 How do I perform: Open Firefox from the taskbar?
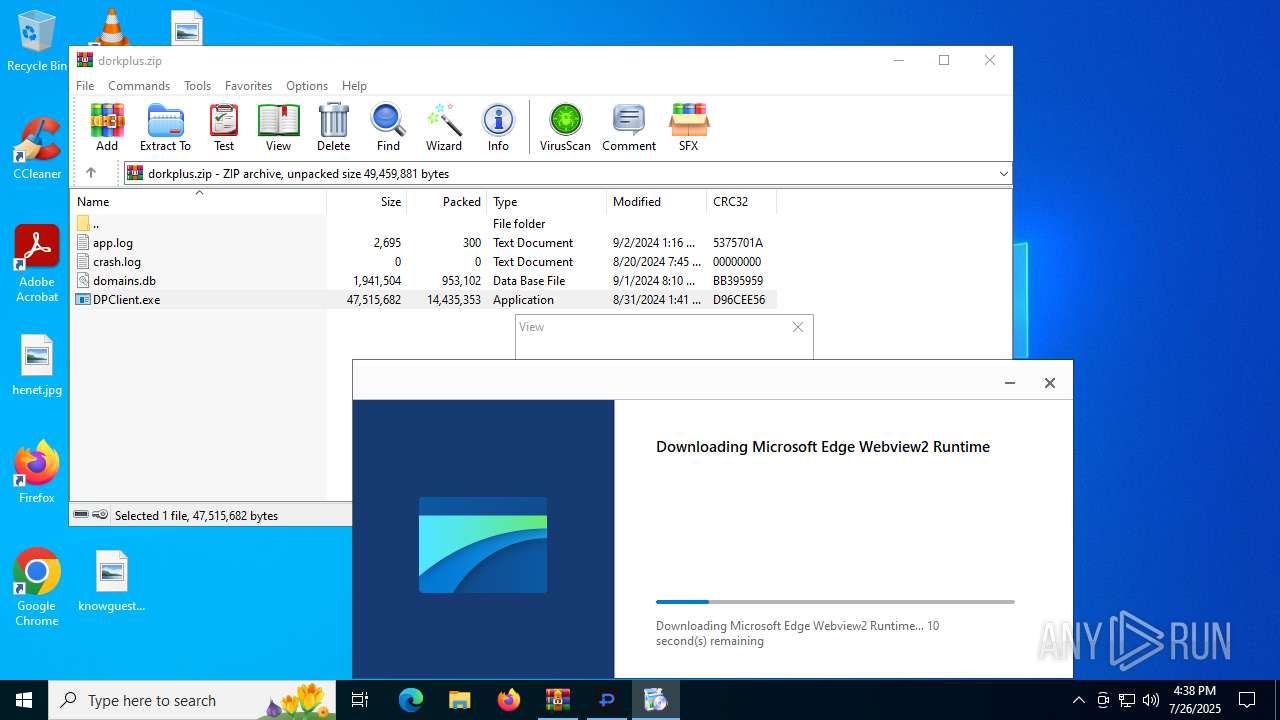509,700
